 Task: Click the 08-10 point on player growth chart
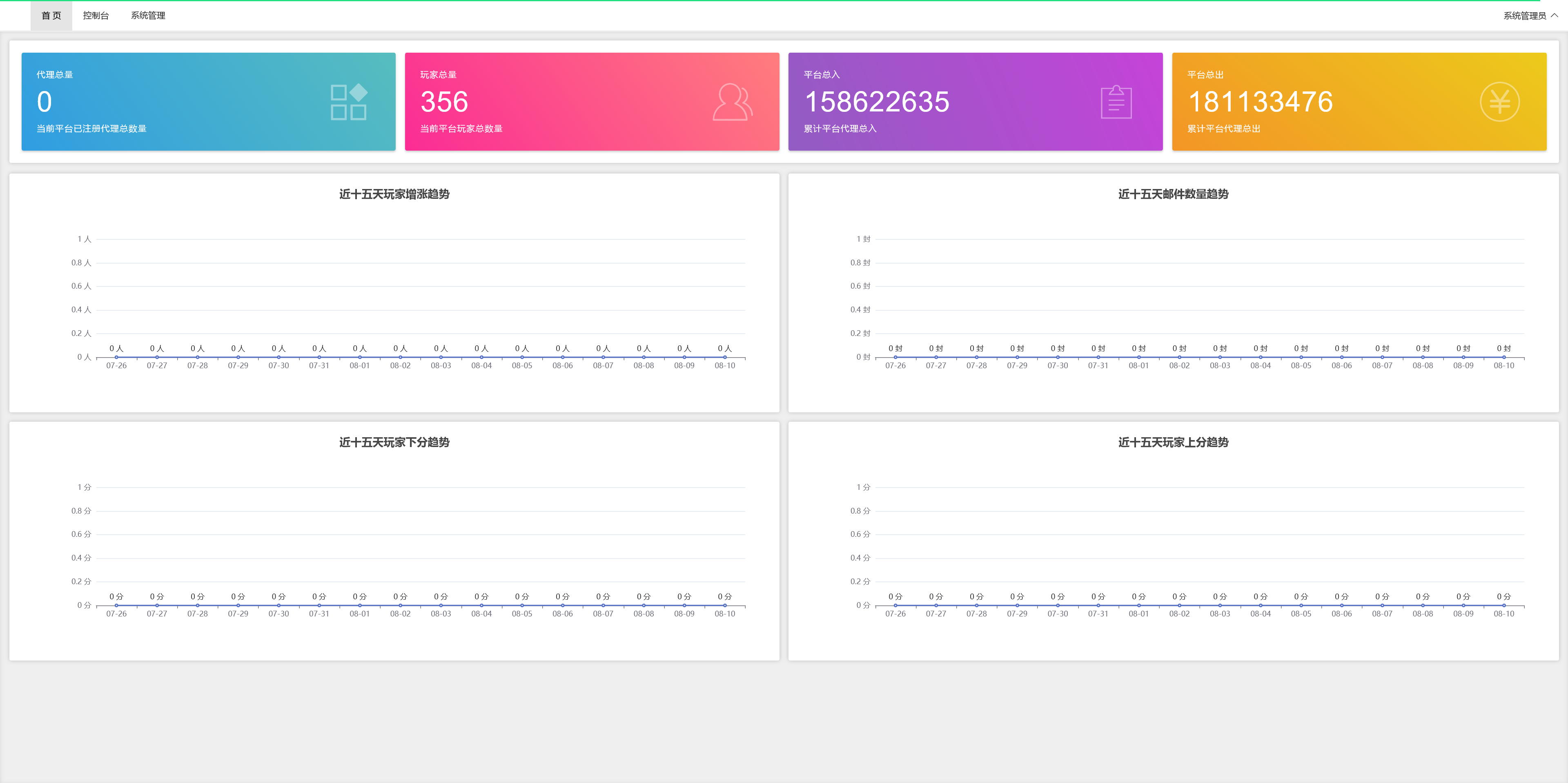click(x=724, y=357)
